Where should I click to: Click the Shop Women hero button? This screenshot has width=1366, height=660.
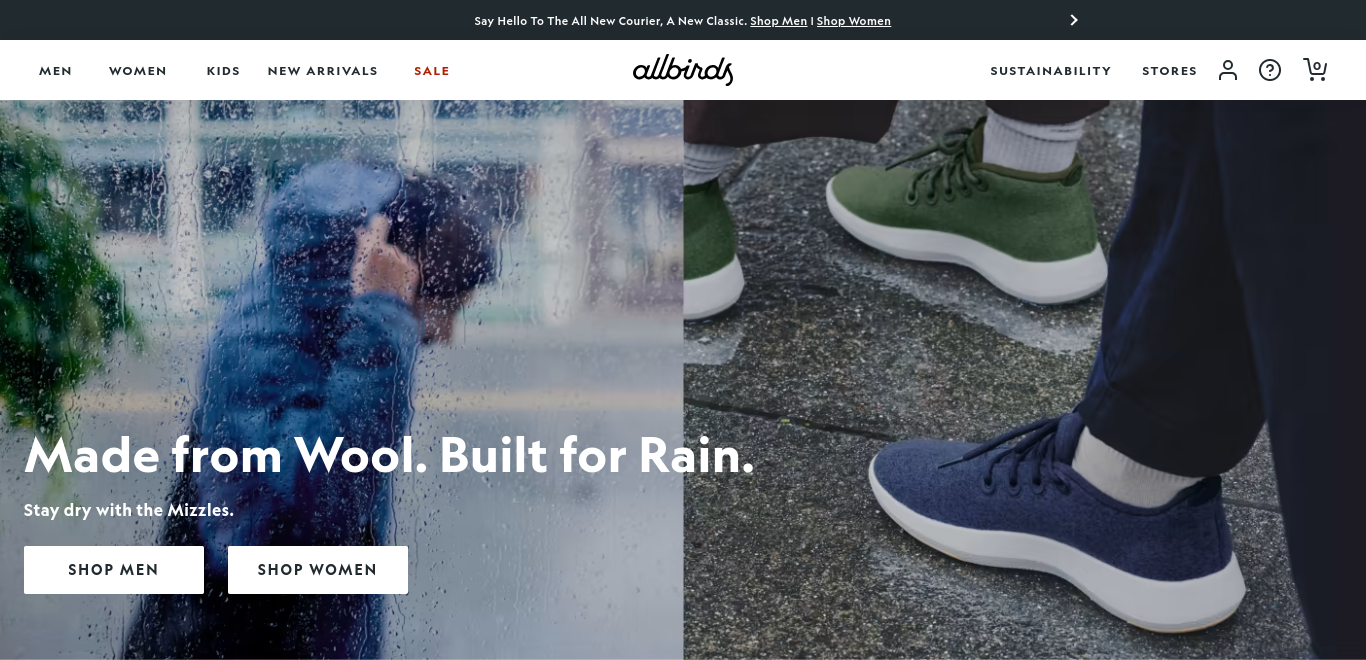click(318, 570)
